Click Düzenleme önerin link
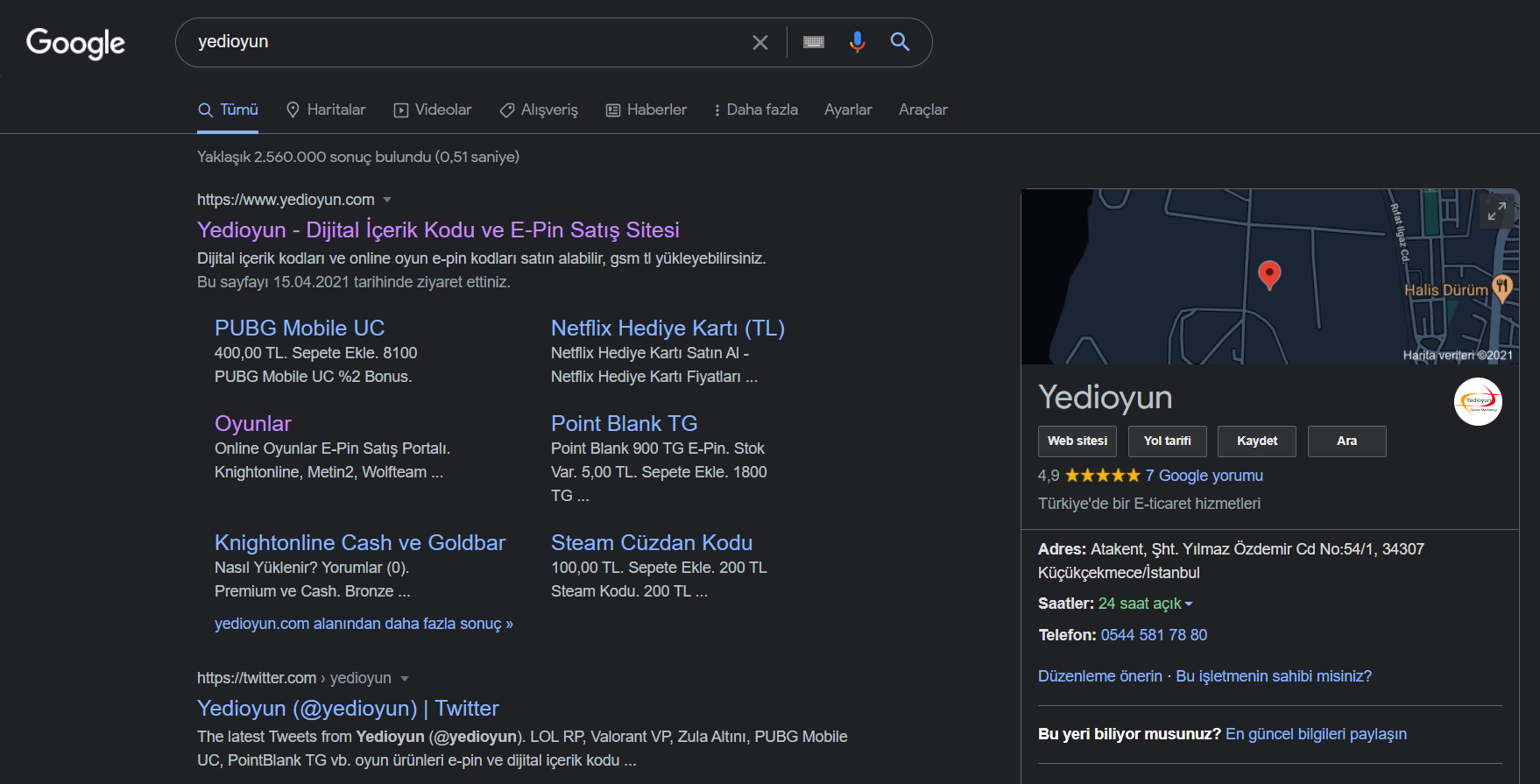Image resolution: width=1540 pixels, height=784 pixels. [1099, 676]
